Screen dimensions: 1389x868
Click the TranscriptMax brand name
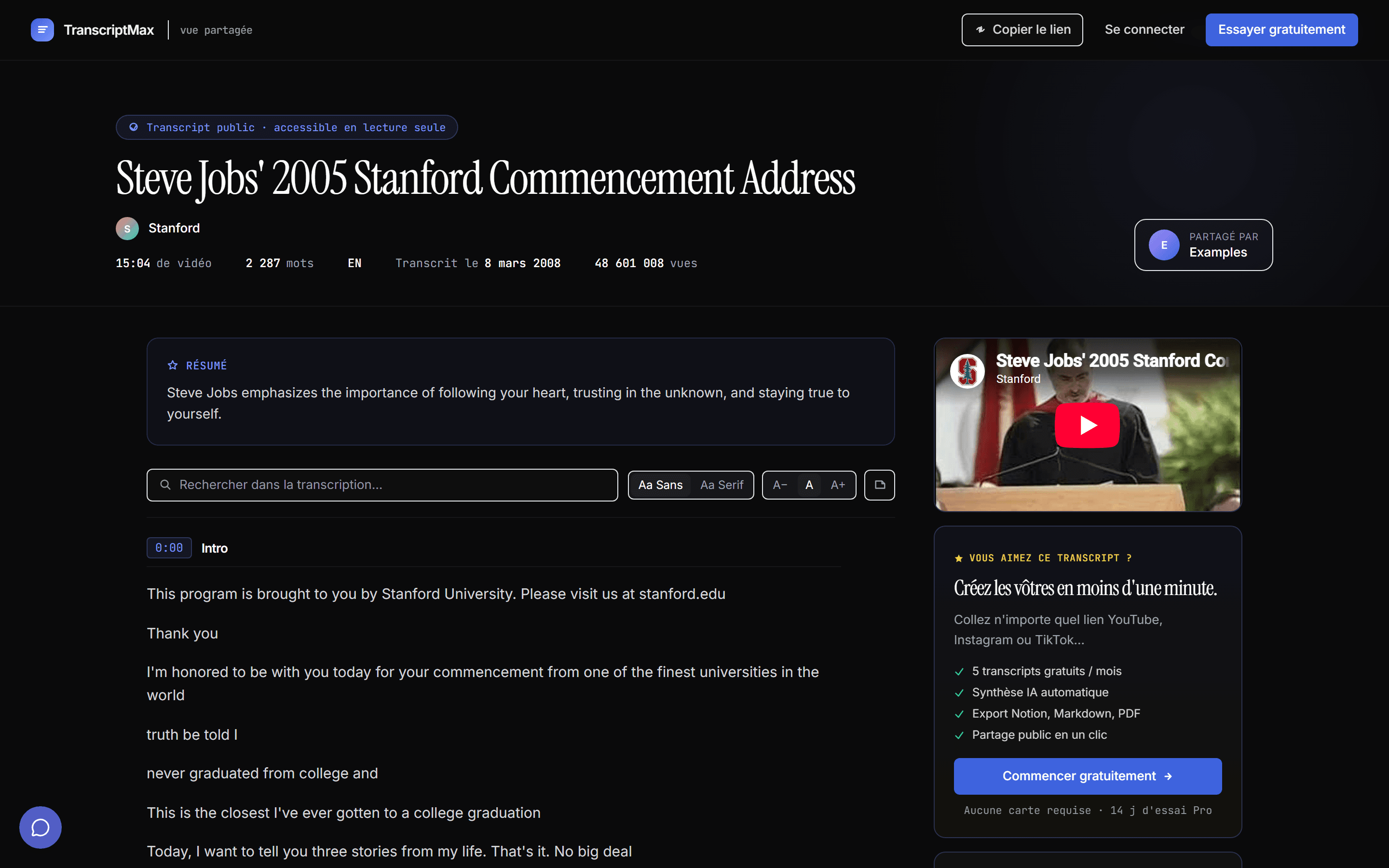[x=109, y=30]
